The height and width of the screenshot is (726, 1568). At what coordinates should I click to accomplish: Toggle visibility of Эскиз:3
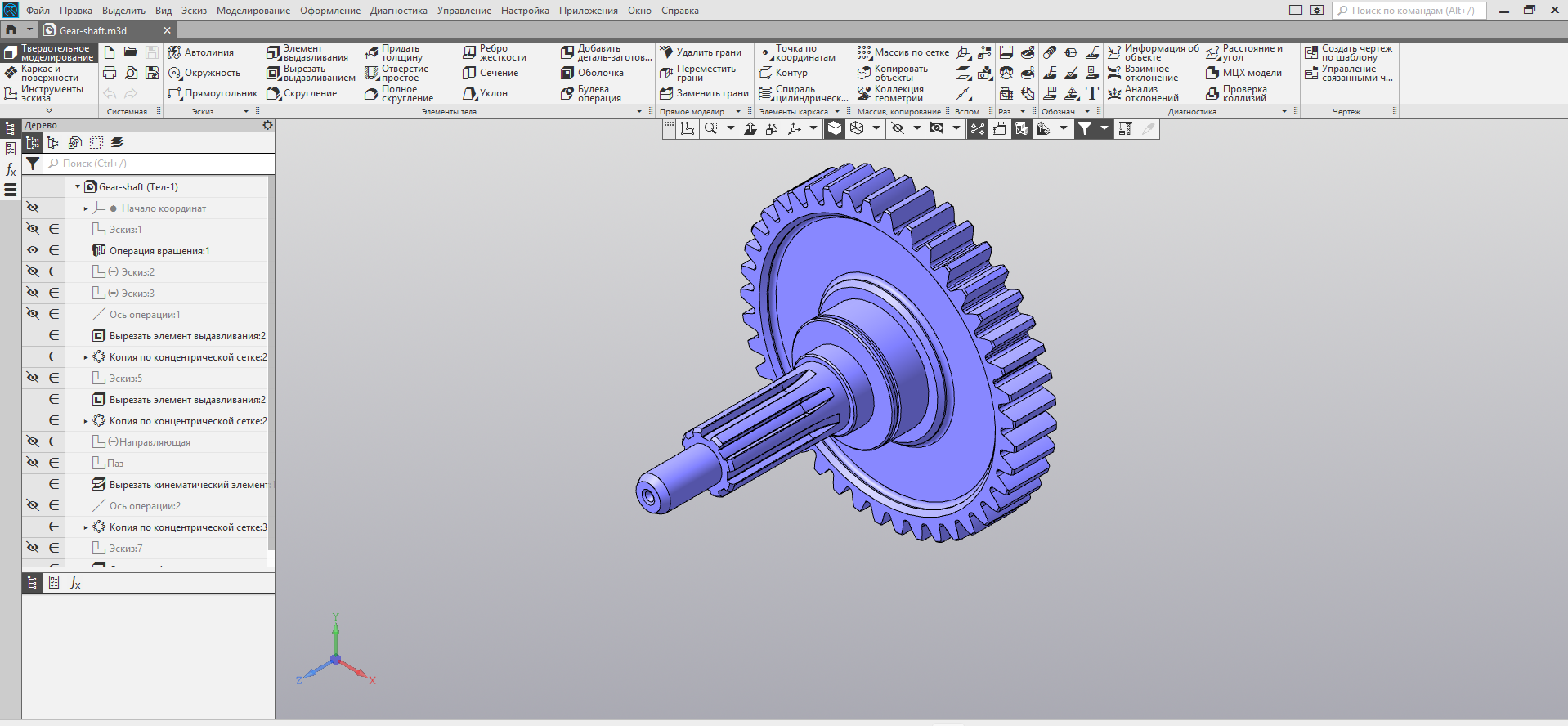(x=33, y=293)
